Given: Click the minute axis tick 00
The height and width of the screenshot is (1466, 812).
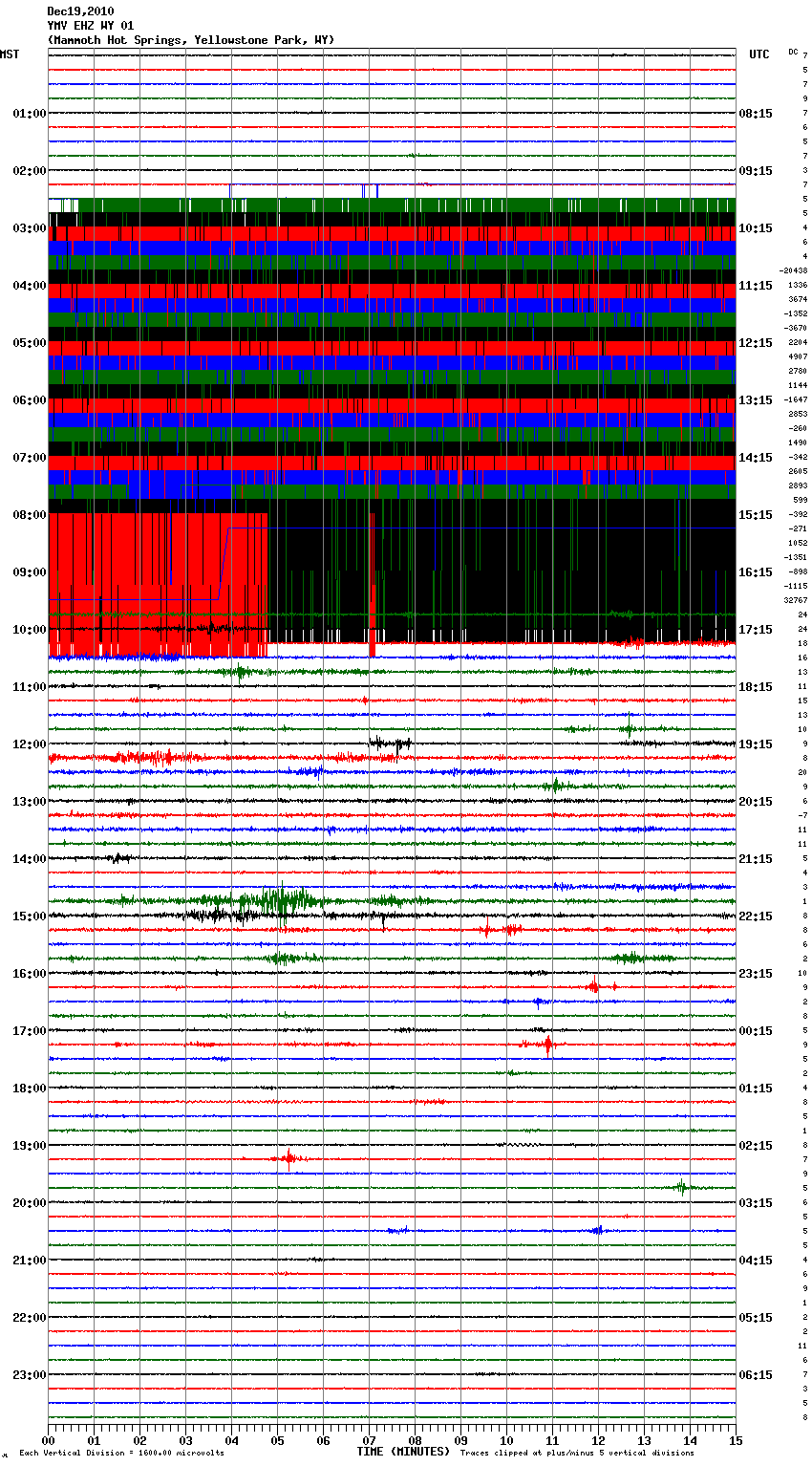Looking at the screenshot, I should [x=49, y=1440].
